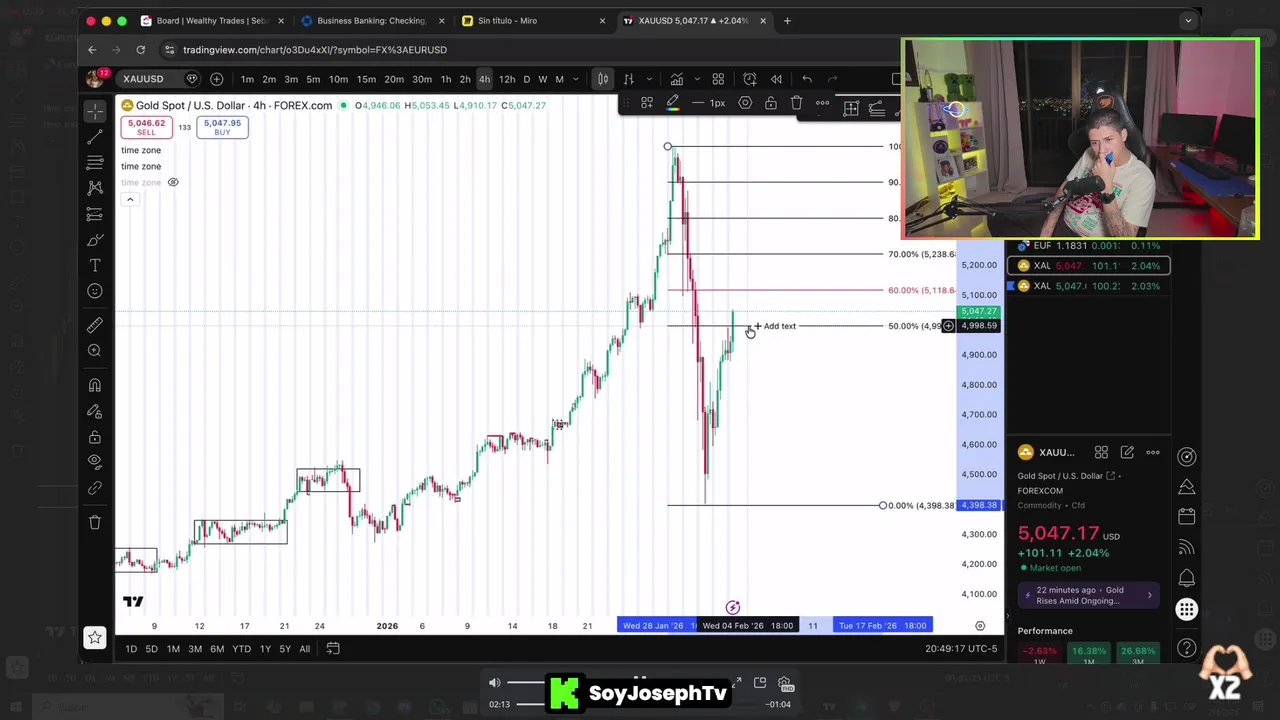Click the candlestick chart type button
Screen dimensions: 1280x720
[x=603, y=79]
